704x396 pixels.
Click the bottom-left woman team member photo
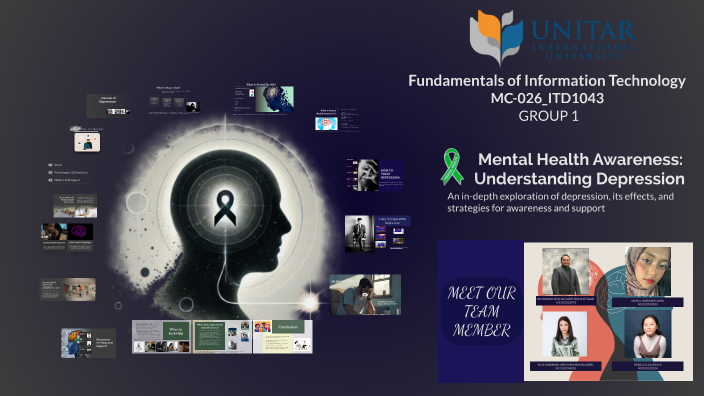tap(565, 334)
